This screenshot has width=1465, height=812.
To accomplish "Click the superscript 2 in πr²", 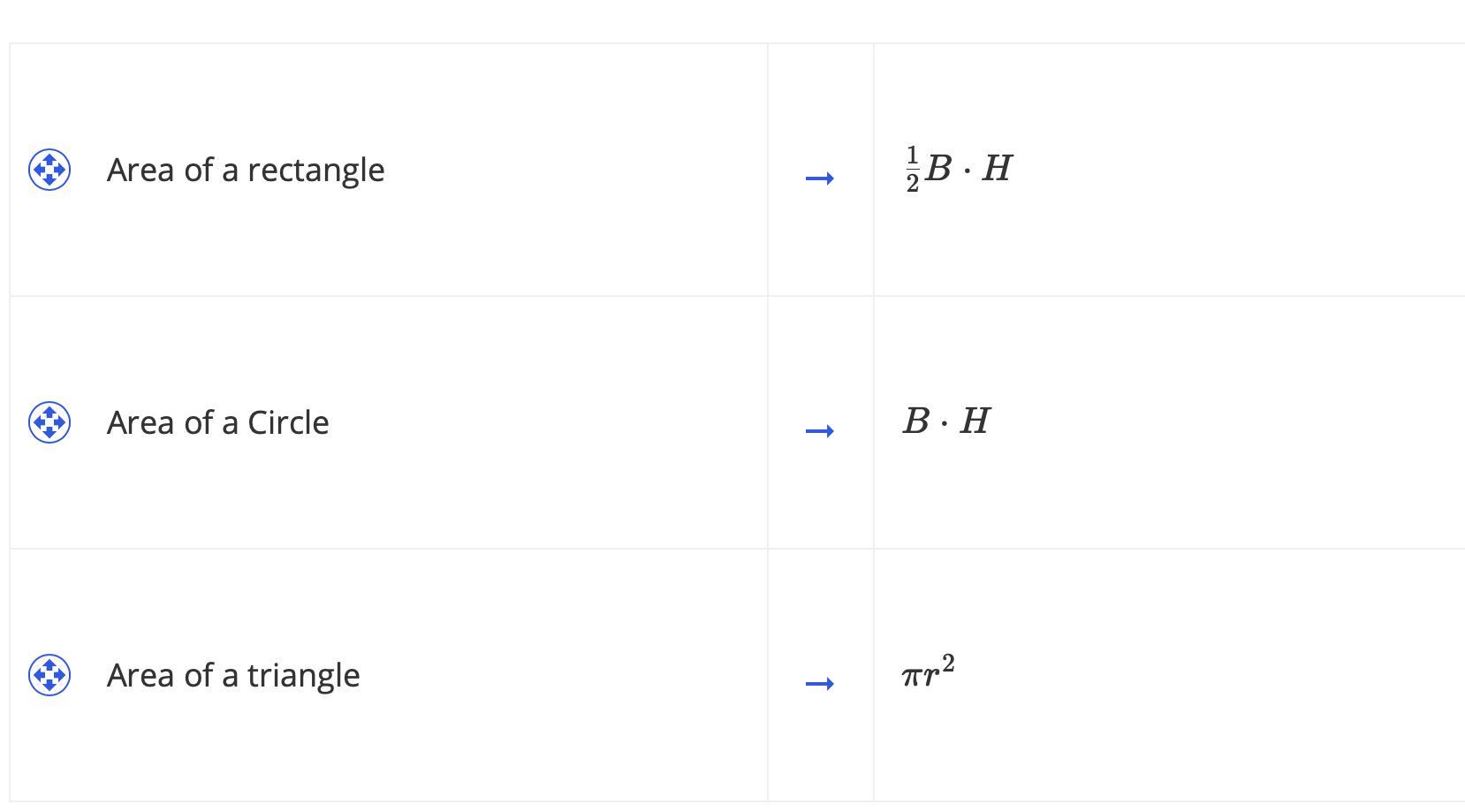I will [x=948, y=663].
